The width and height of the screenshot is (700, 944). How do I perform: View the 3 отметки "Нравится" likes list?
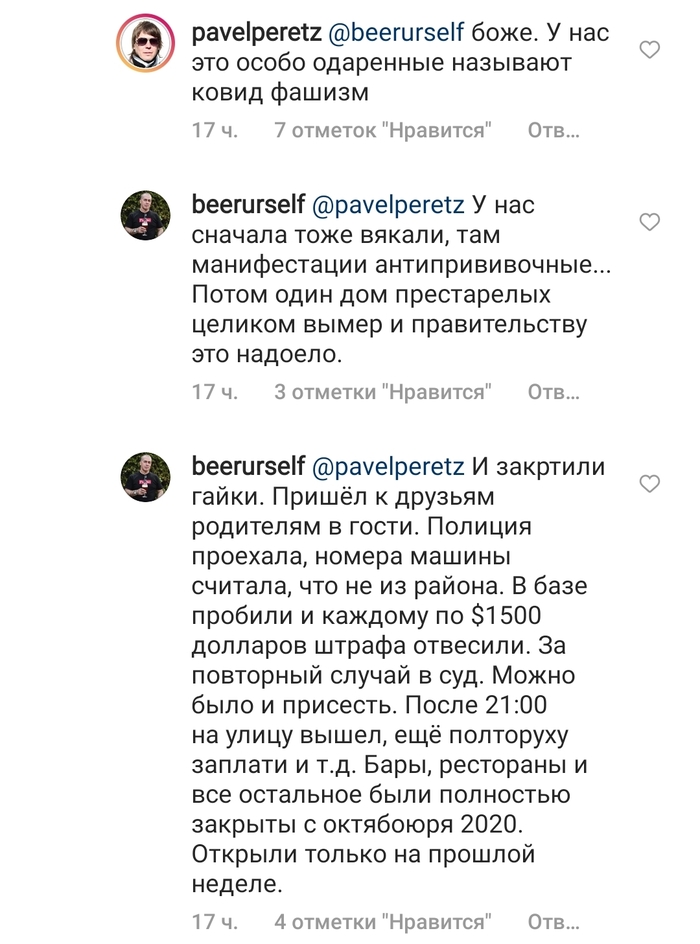[383, 392]
